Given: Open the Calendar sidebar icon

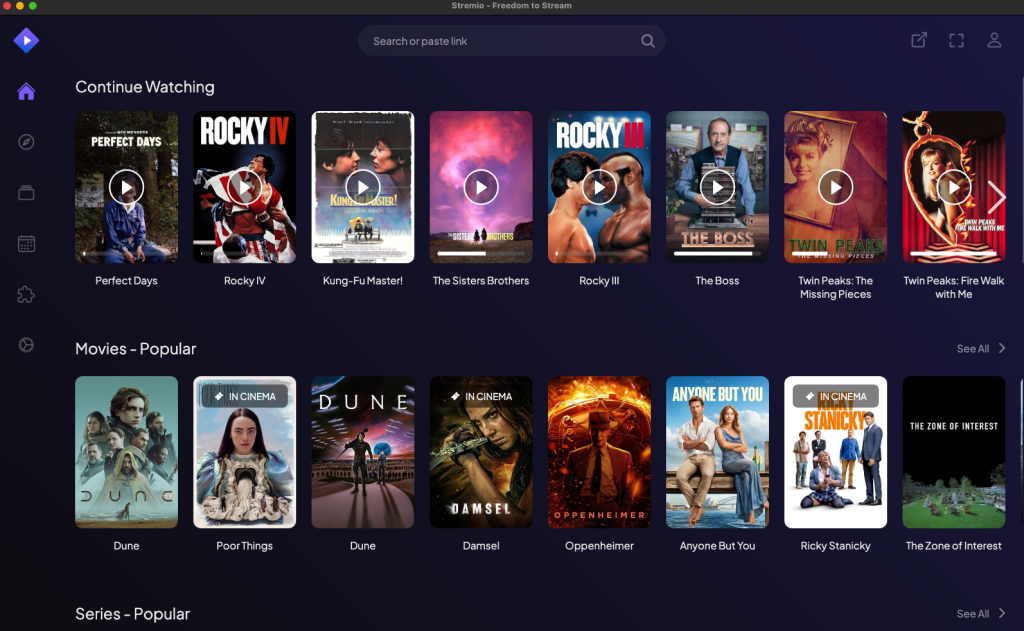Looking at the screenshot, I should click(25, 243).
